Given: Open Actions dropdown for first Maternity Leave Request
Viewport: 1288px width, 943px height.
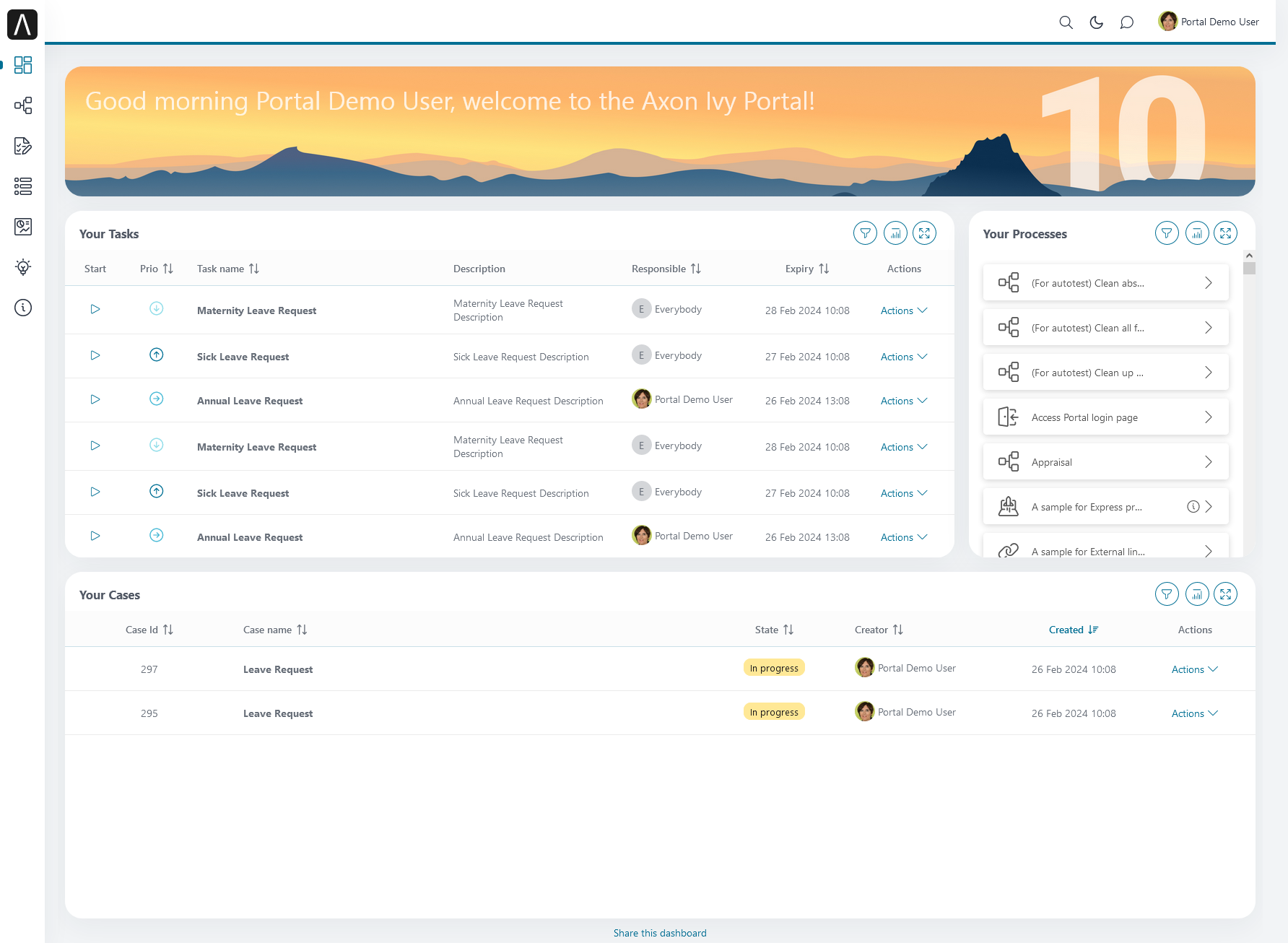Looking at the screenshot, I should click(904, 310).
